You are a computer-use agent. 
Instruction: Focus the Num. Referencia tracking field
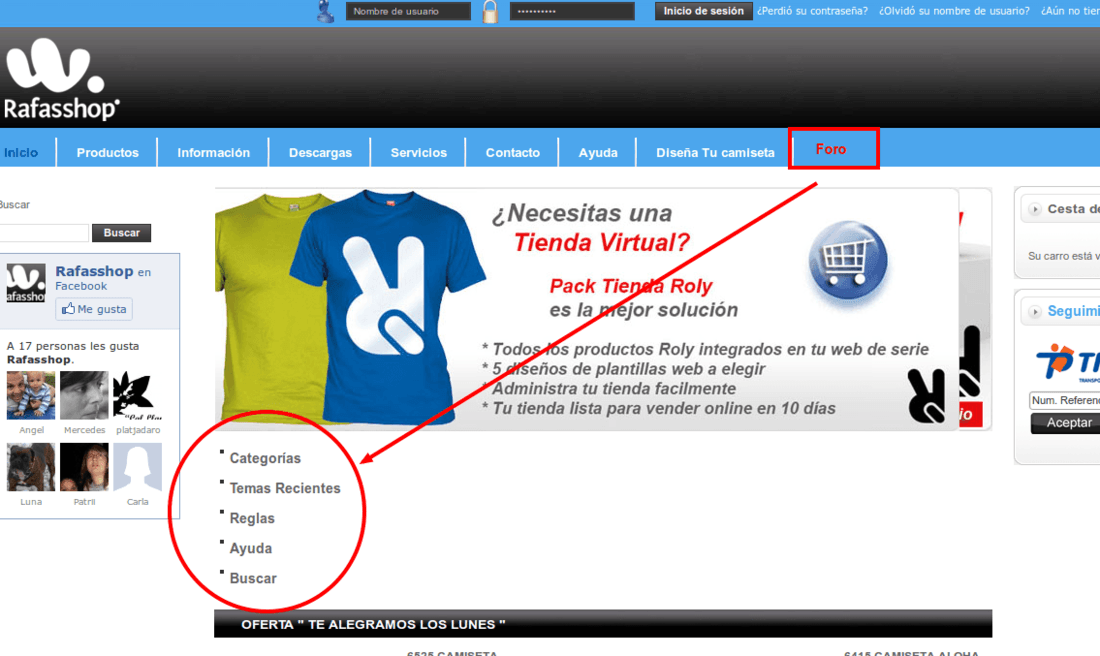click(1064, 401)
